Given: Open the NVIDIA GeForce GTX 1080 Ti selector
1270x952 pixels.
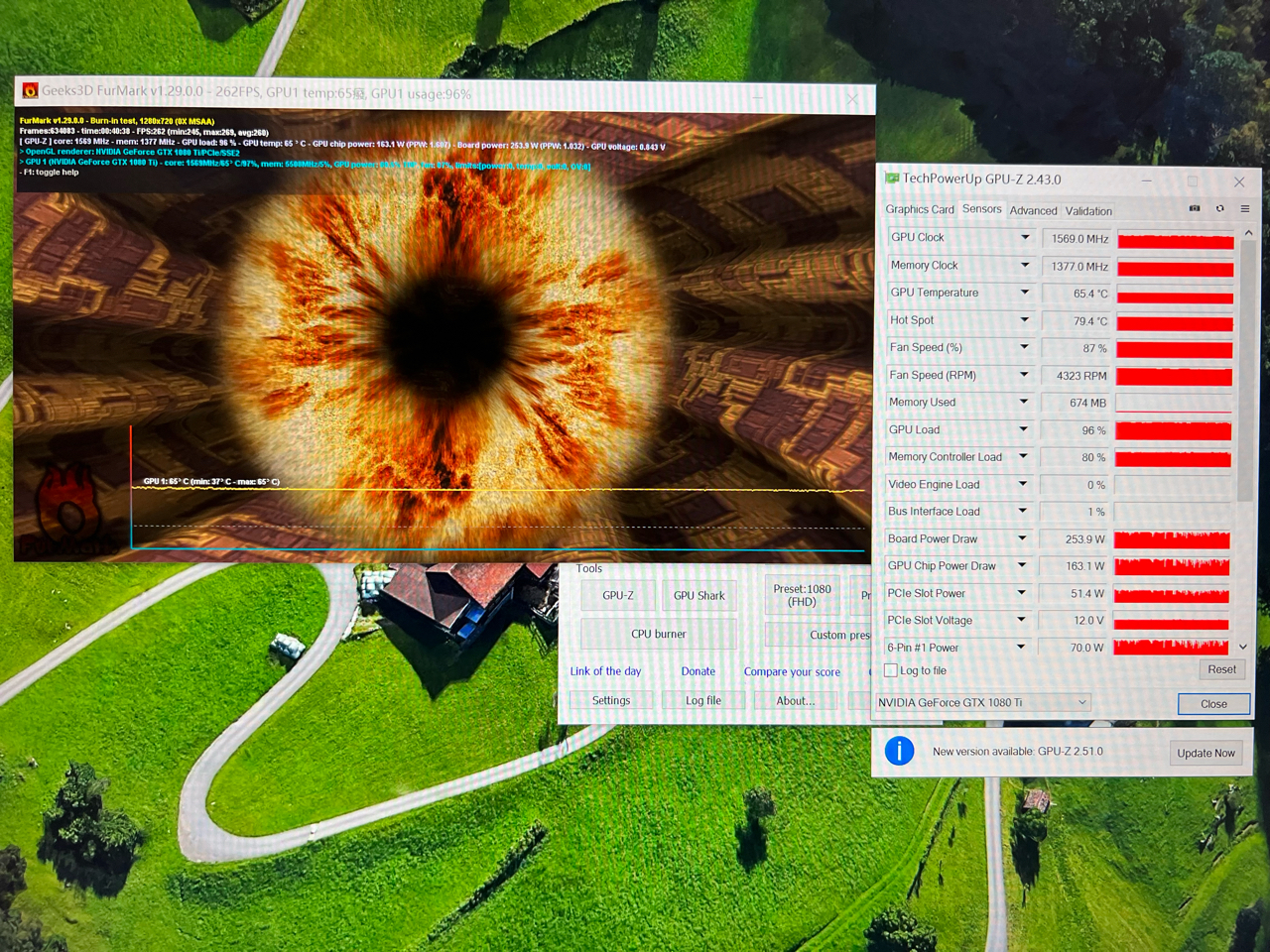Looking at the screenshot, I should 981,702.
